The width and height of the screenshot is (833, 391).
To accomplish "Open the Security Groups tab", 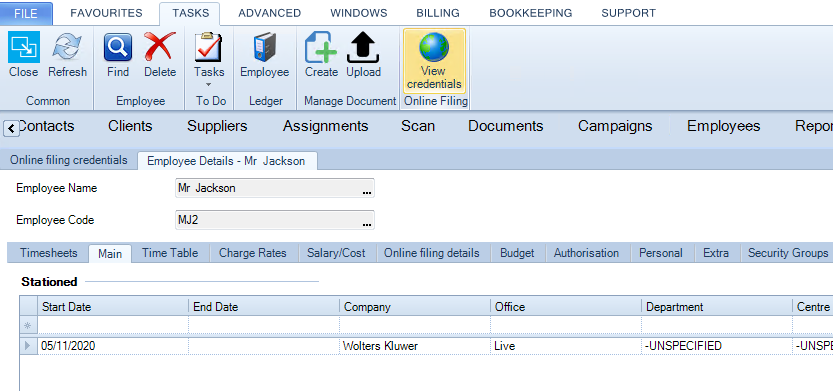I will (x=788, y=253).
